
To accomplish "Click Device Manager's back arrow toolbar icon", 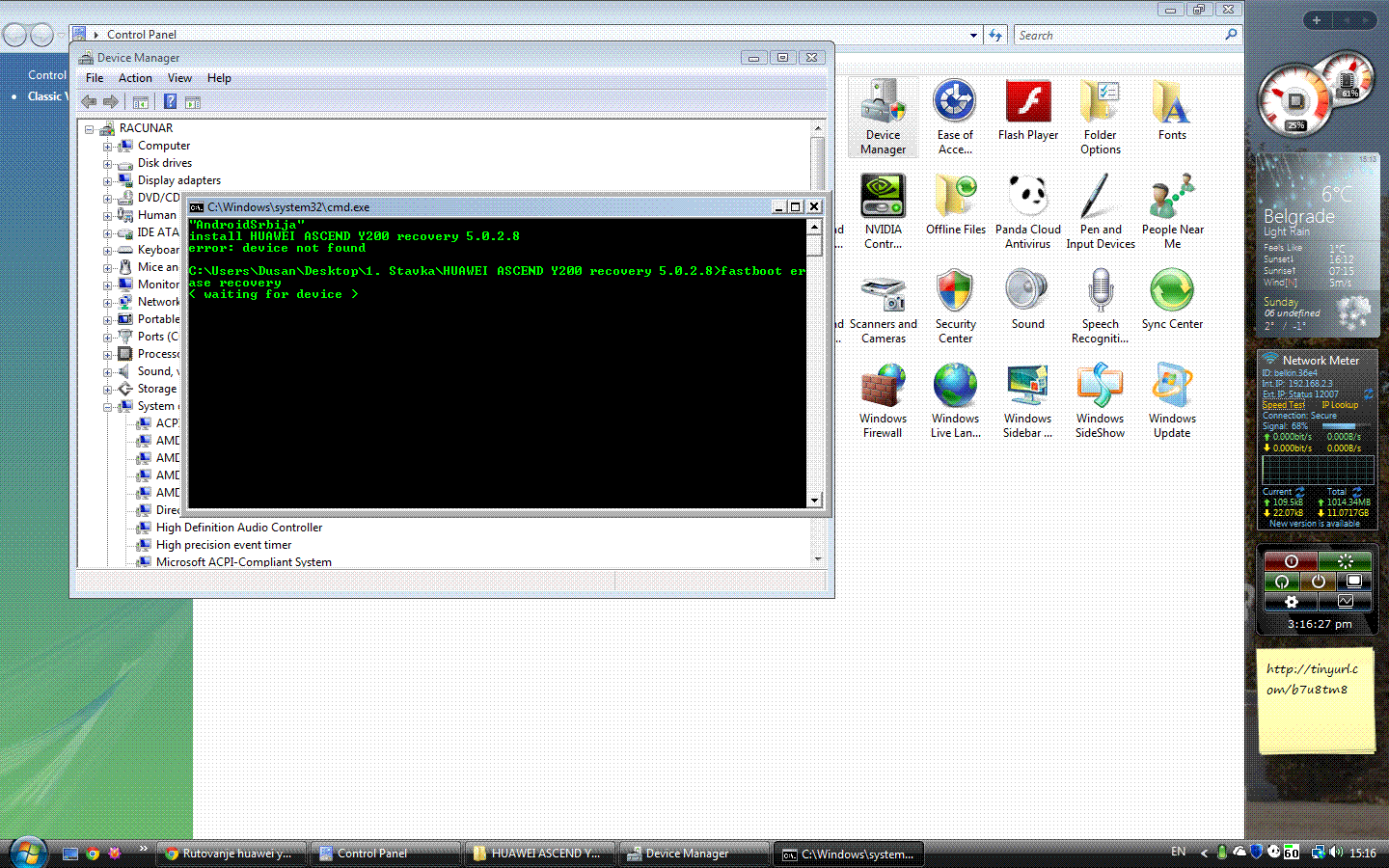I will coord(89,101).
